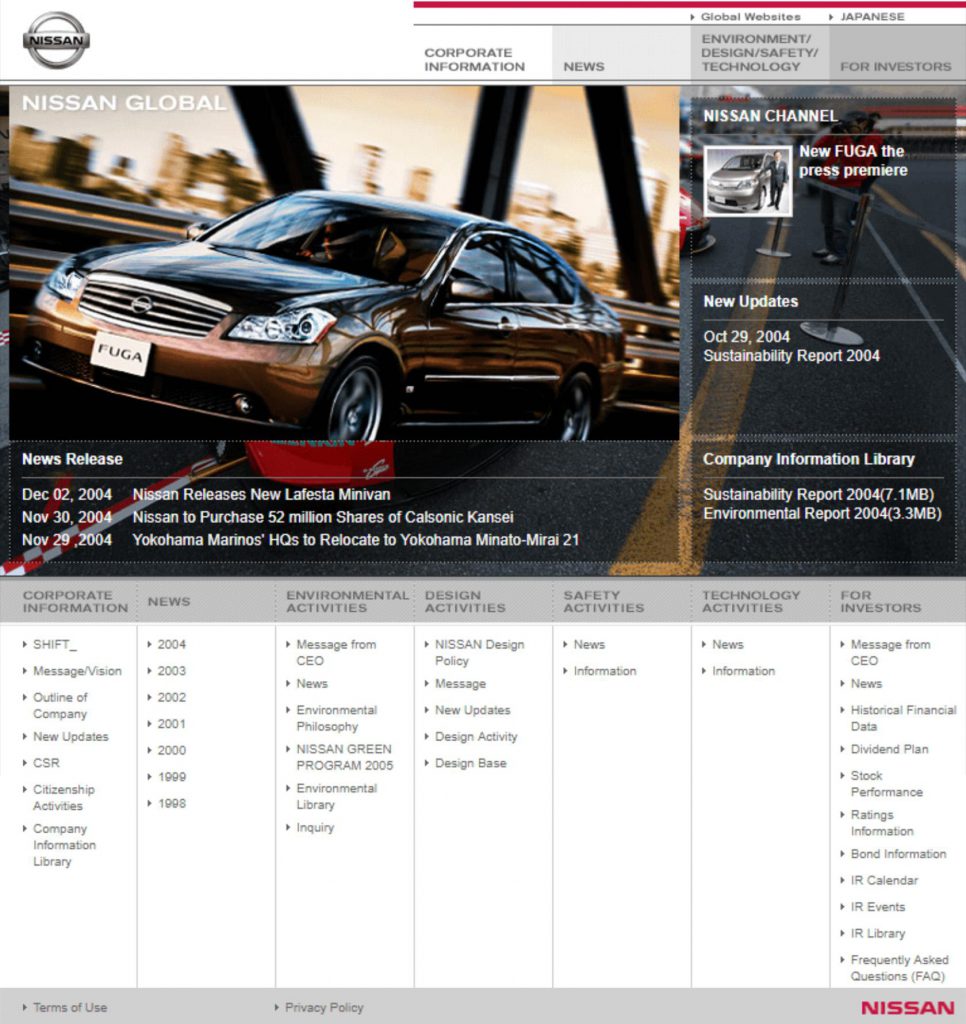Open the Design Activity link

pyautogui.click(x=476, y=737)
